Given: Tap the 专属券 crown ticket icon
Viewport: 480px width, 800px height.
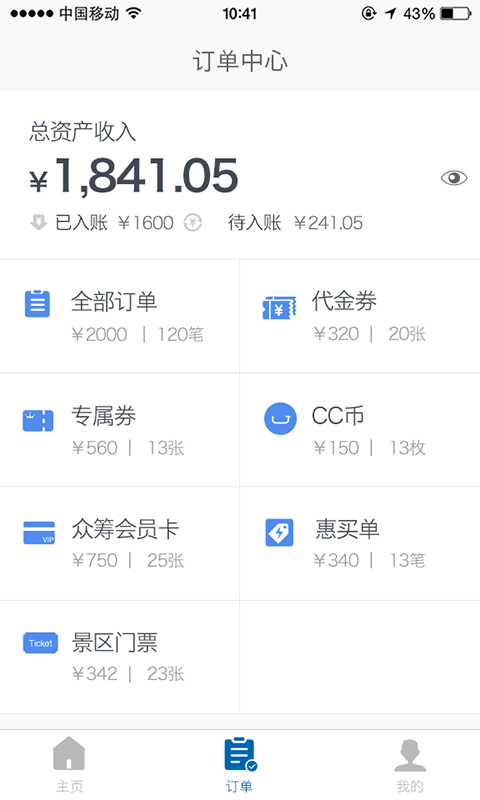Looking at the screenshot, I should (x=38, y=421).
